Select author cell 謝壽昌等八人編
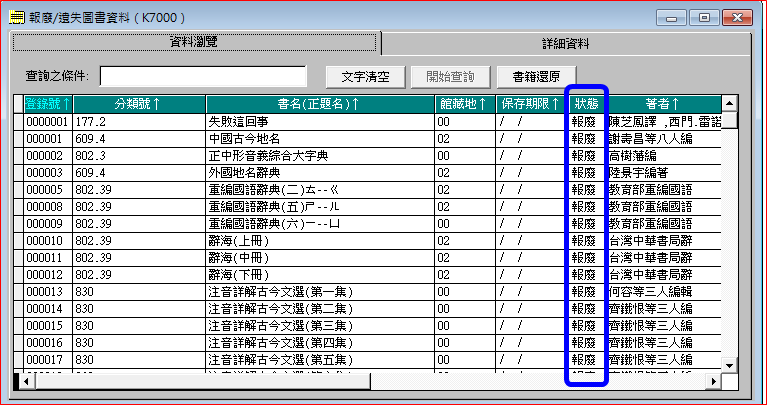 point(664,139)
